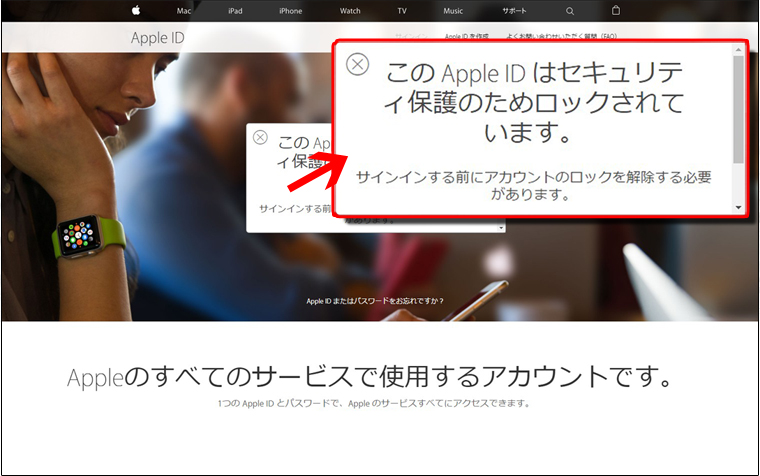Open the search magnifier icon

pos(570,11)
